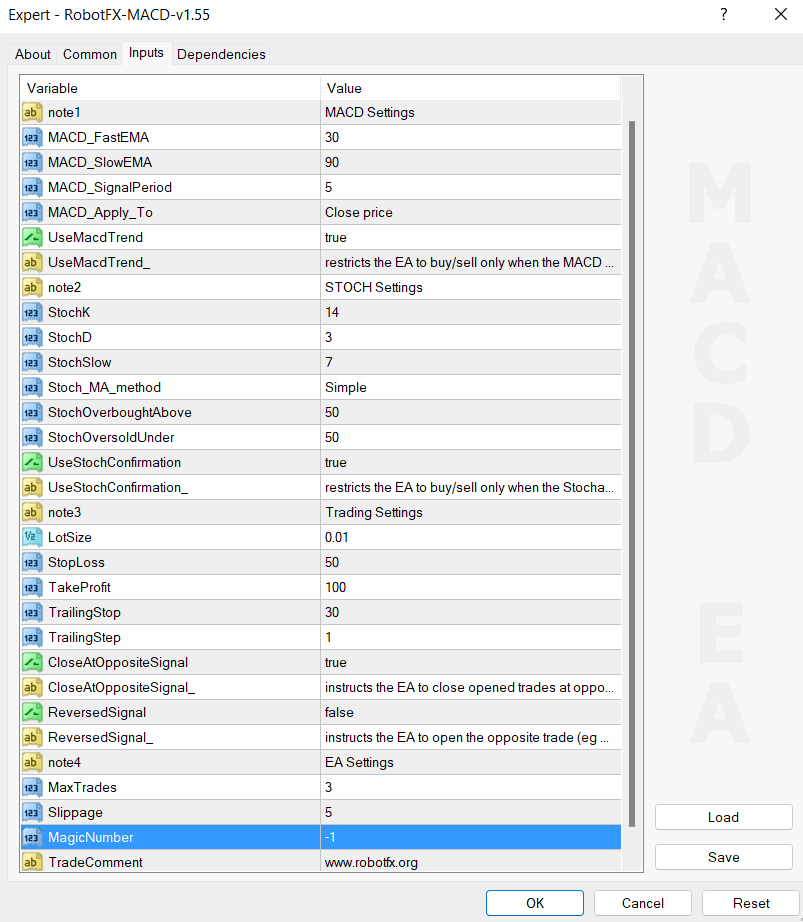Click the string icon beside TradeComment

click(x=32, y=862)
